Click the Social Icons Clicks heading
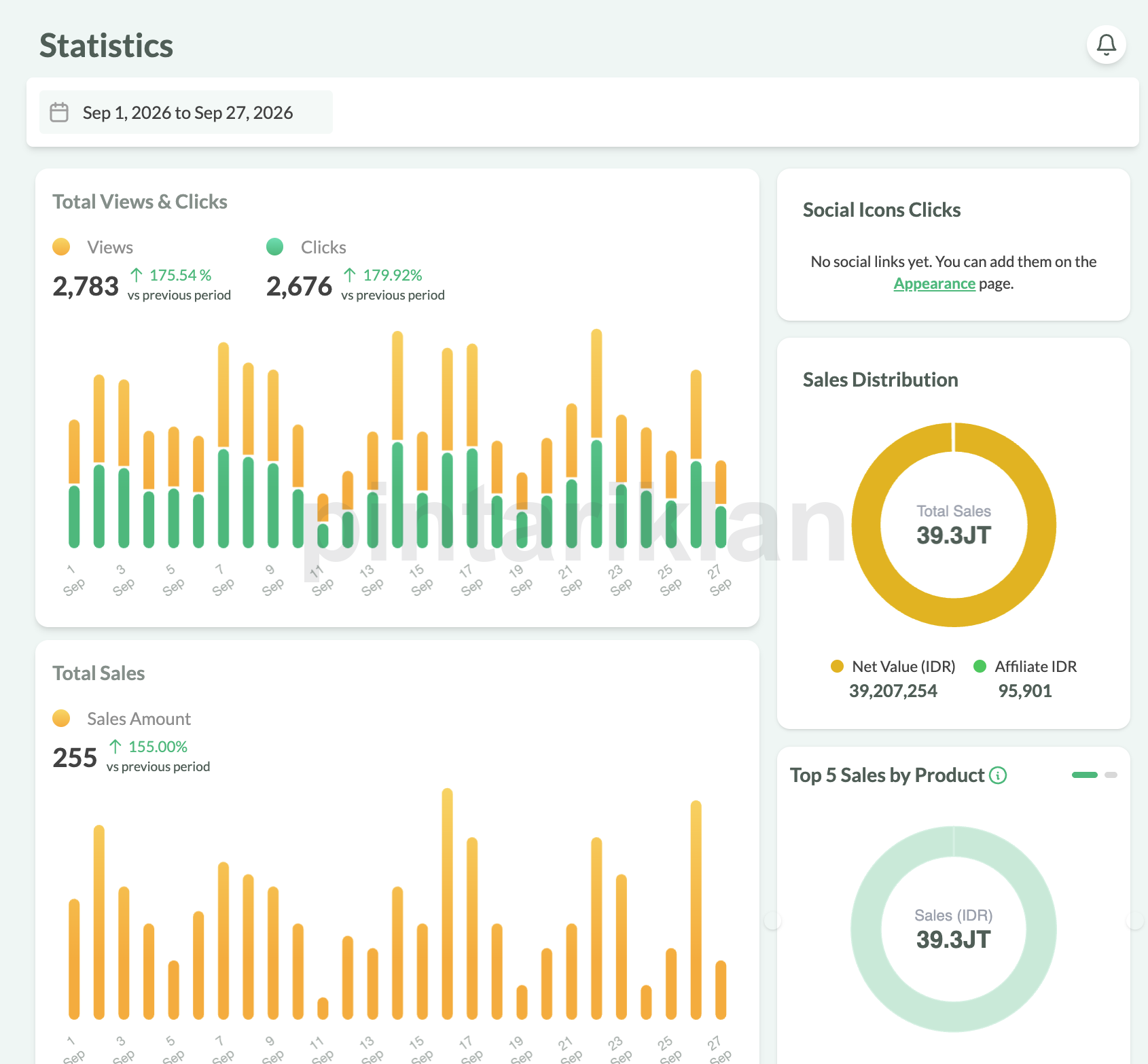 (x=882, y=210)
